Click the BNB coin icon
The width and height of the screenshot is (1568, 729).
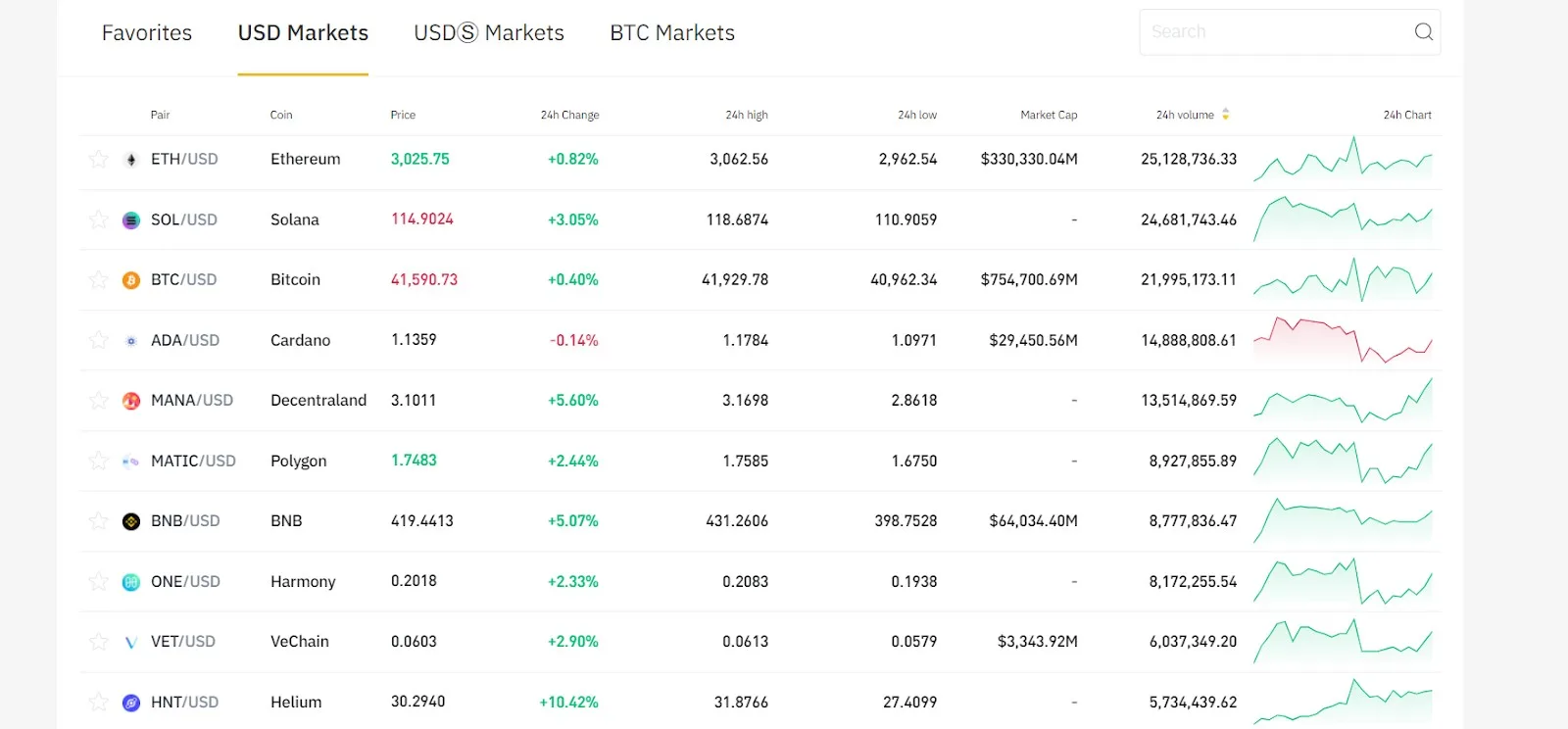point(131,521)
